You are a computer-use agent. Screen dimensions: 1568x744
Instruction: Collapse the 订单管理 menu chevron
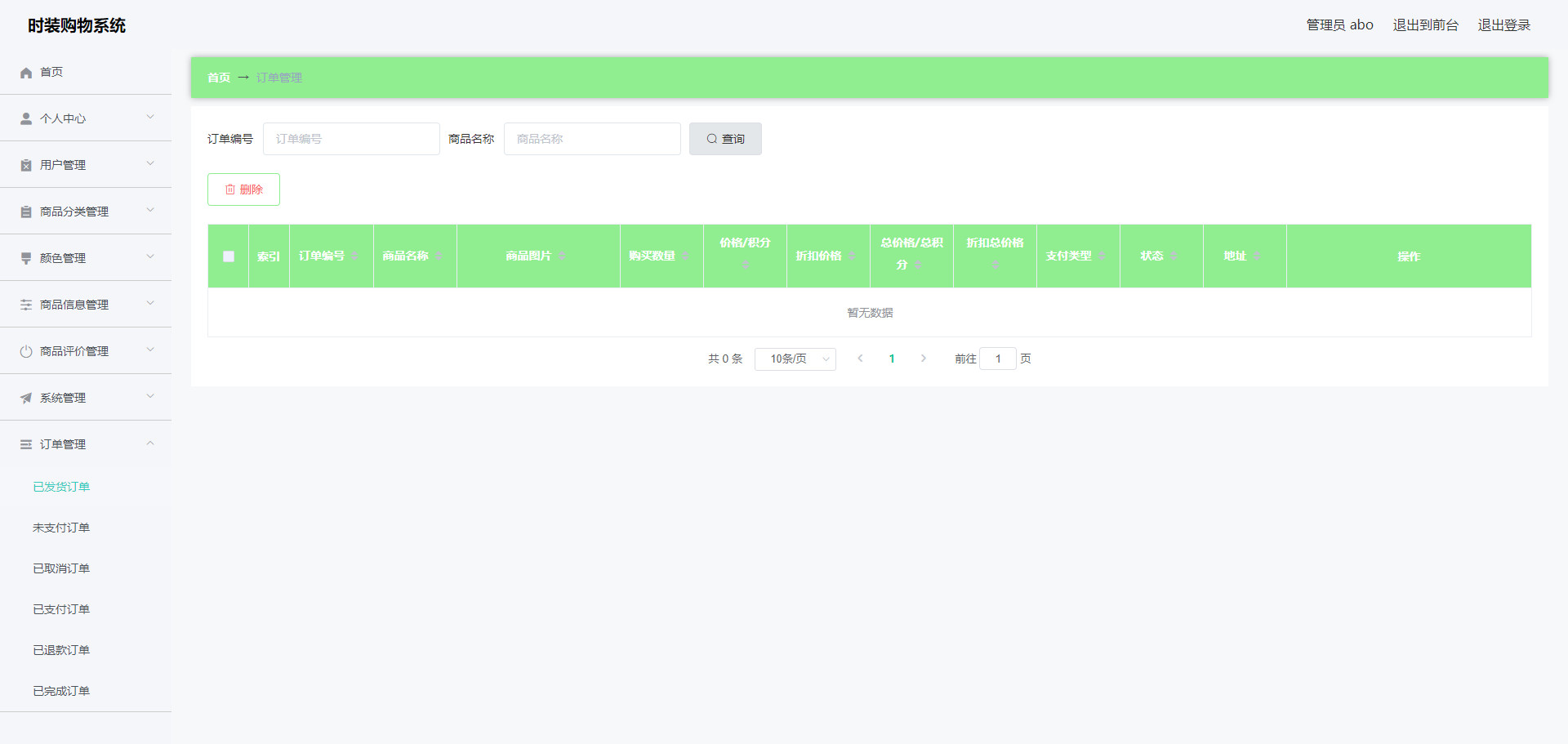click(150, 443)
